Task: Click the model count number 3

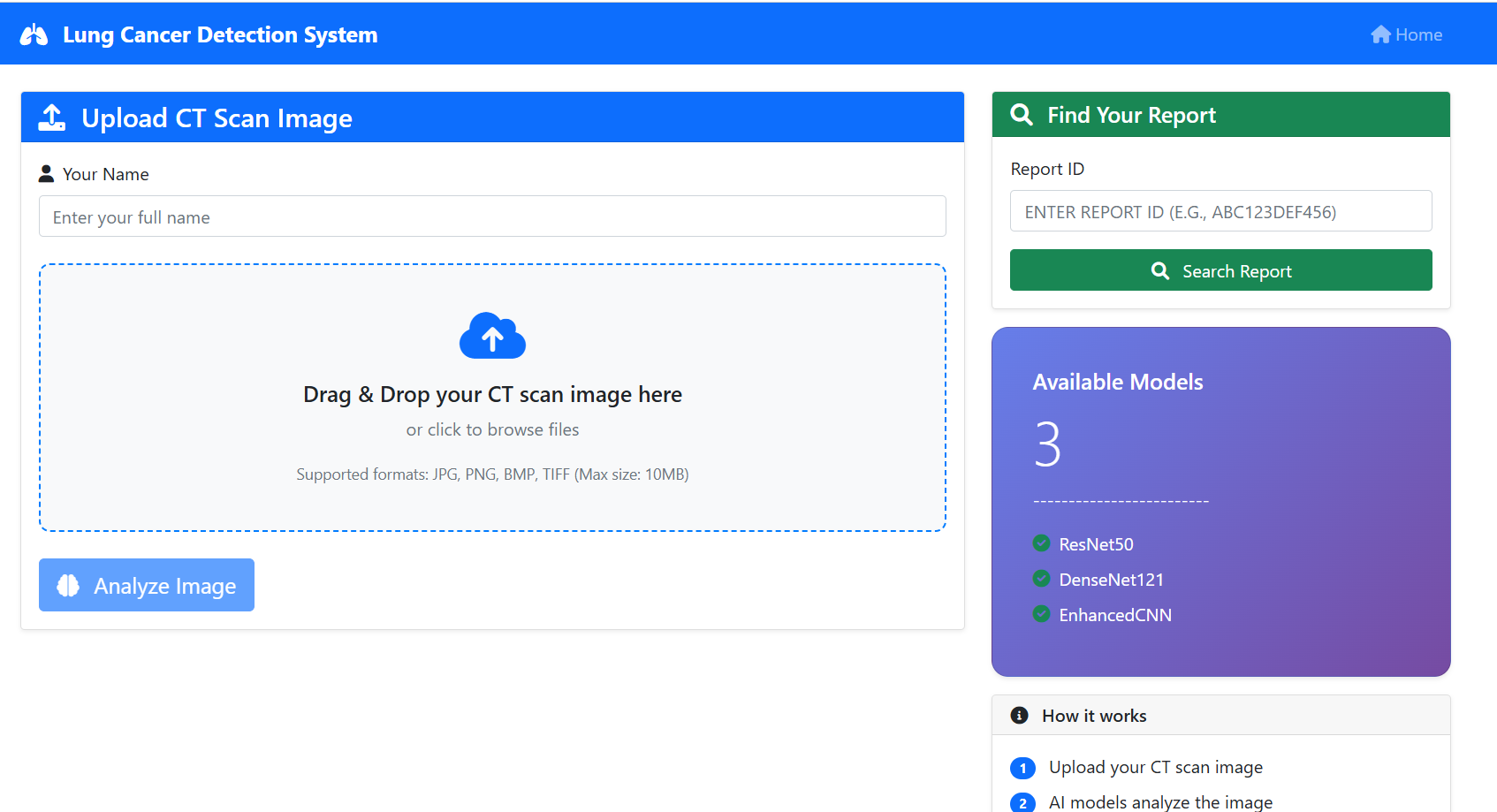Action: (1047, 444)
